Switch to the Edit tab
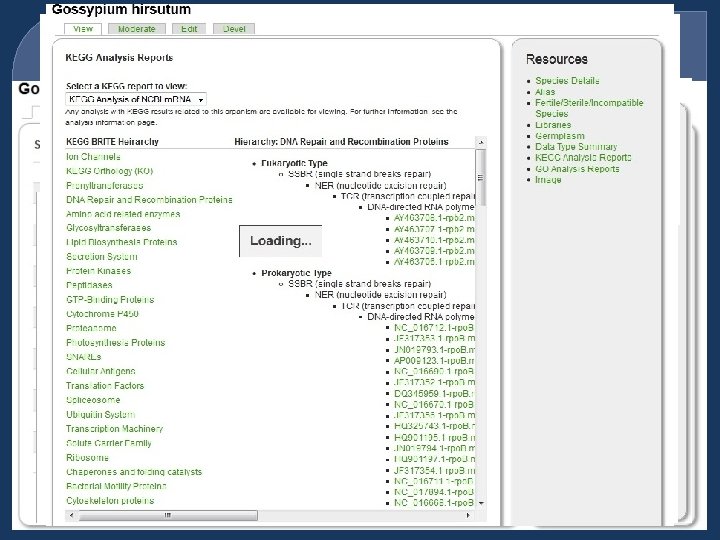Screen dimensions: 720x540 [189, 29]
